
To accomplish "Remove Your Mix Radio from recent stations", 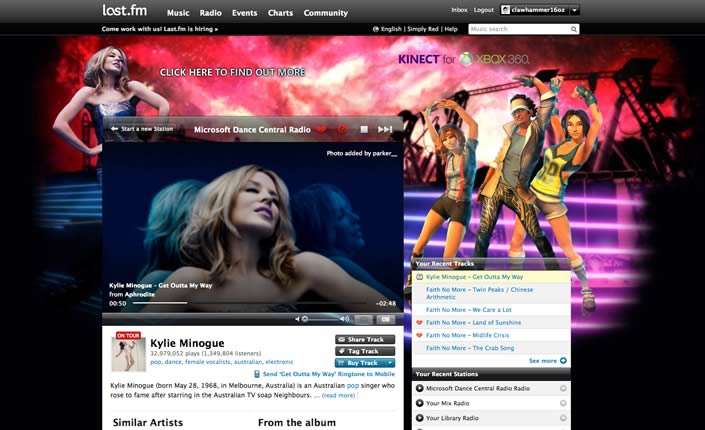I will click(563, 403).
